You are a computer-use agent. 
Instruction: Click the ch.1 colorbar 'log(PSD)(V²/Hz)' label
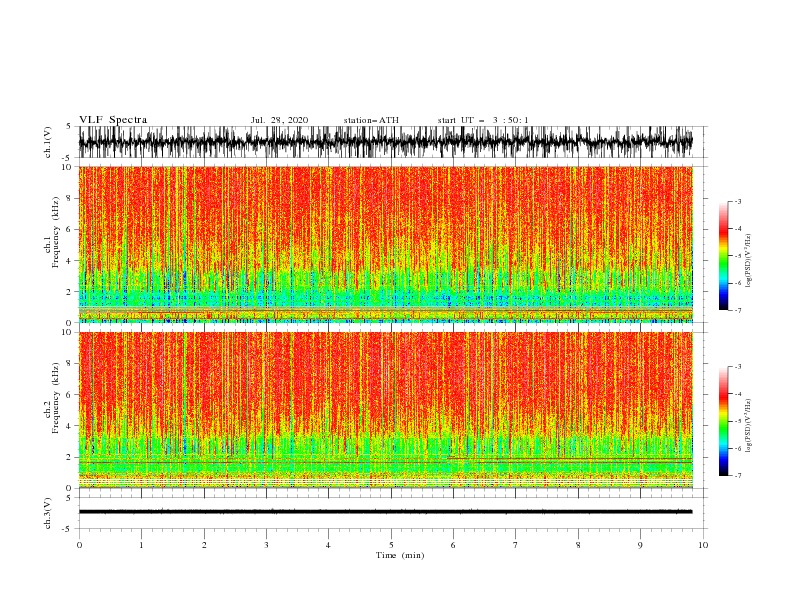(749, 261)
